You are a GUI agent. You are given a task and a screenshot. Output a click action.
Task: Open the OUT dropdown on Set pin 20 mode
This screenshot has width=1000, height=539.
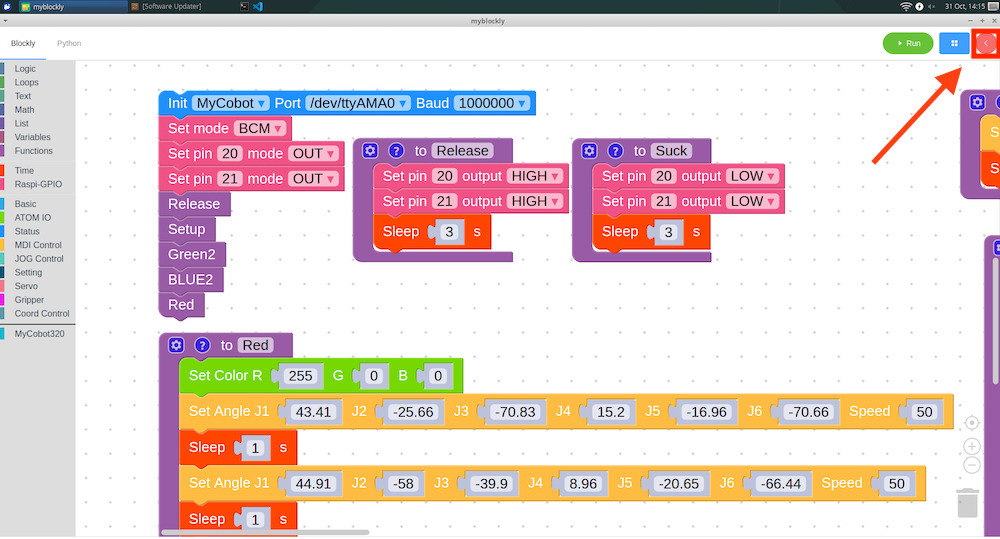[x=312, y=154]
